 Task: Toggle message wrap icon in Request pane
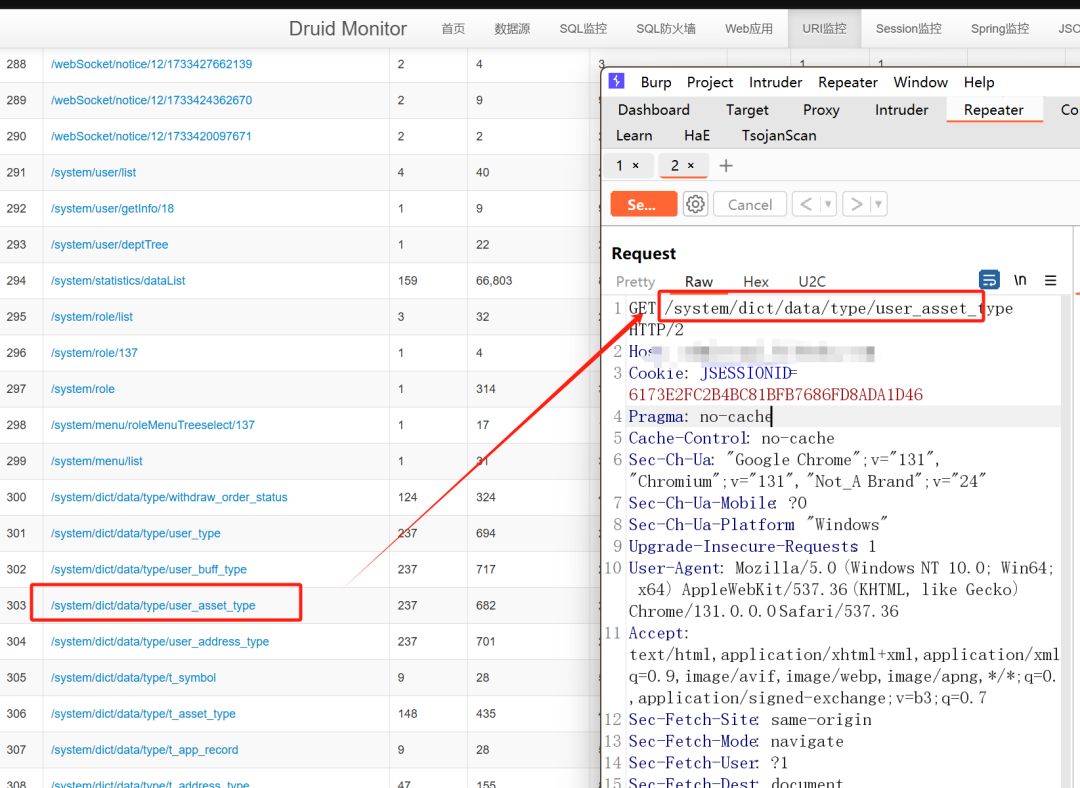(989, 280)
